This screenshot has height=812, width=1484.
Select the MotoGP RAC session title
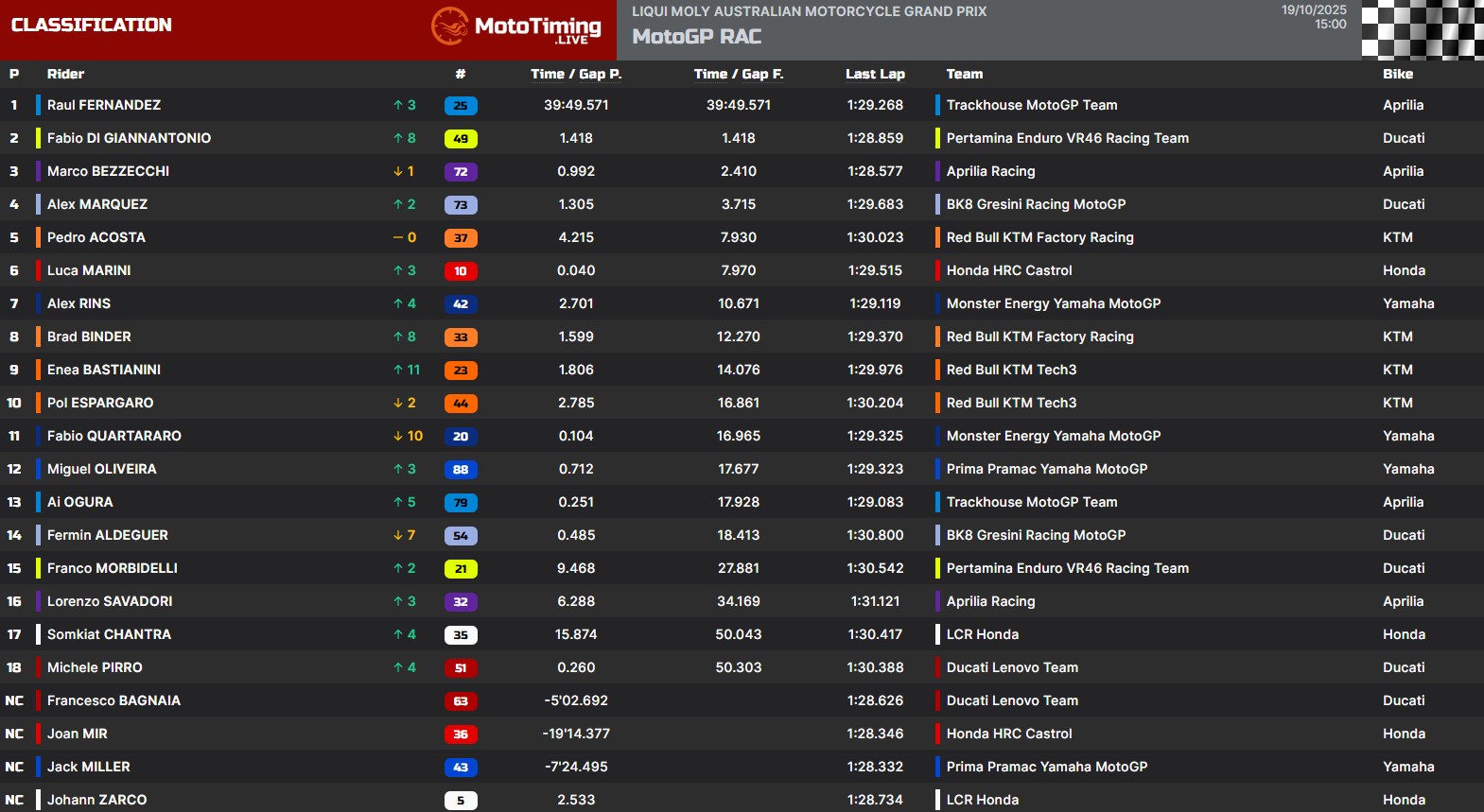(696, 37)
